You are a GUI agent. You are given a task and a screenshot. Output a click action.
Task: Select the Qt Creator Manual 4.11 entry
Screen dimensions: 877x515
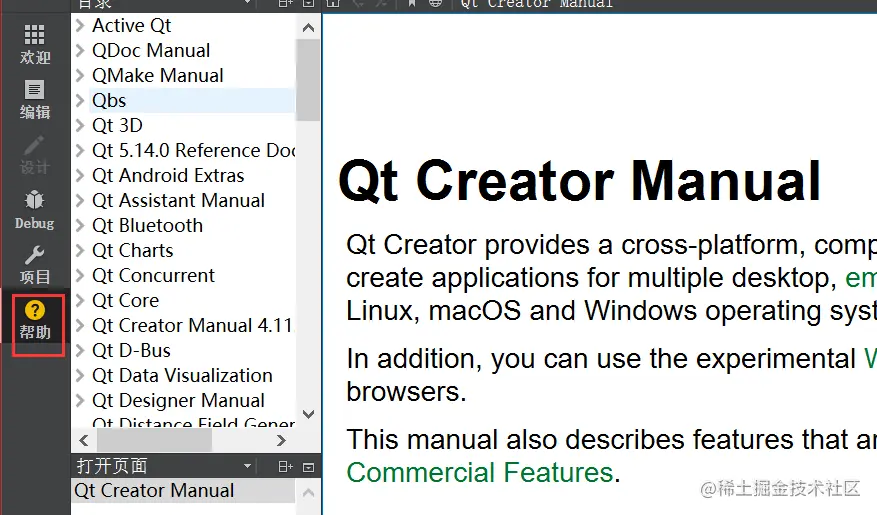193,325
